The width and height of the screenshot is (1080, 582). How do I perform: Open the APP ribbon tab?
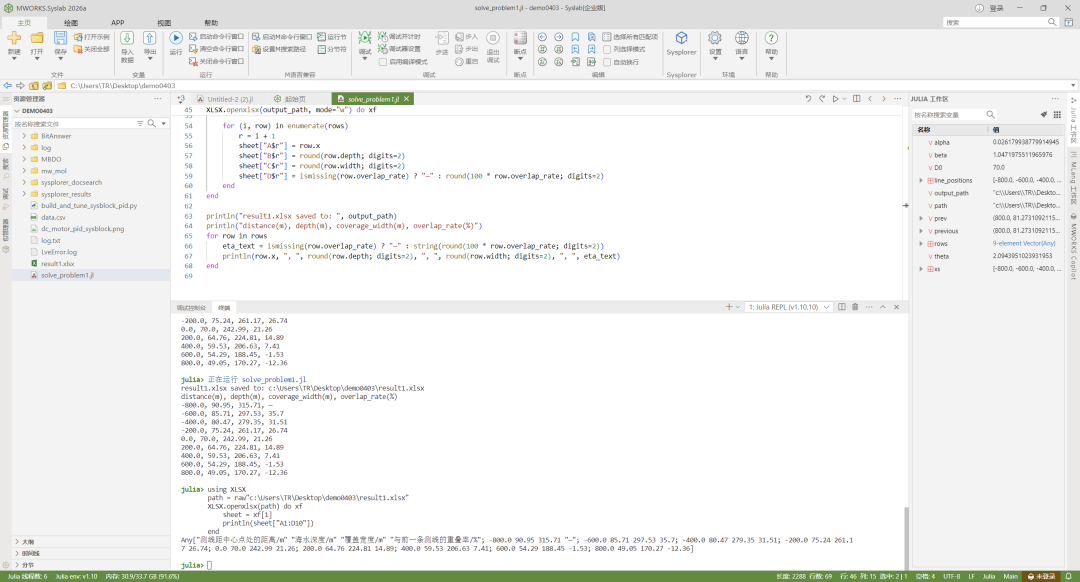118,23
